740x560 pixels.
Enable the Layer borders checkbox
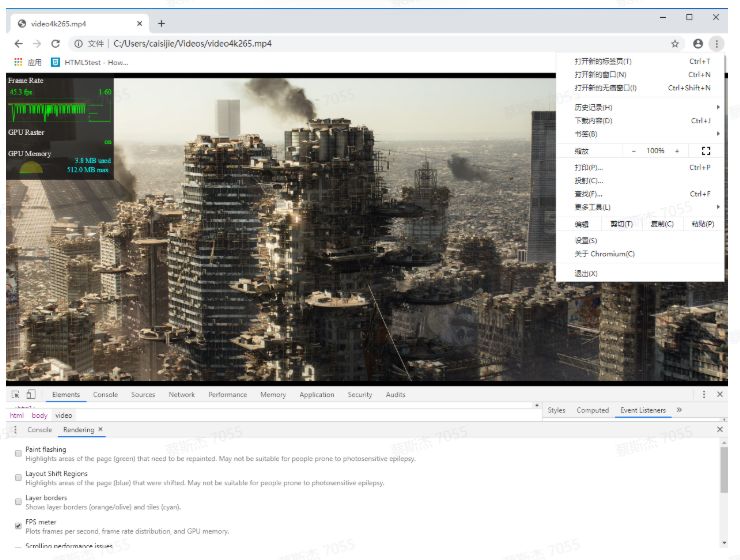18,501
